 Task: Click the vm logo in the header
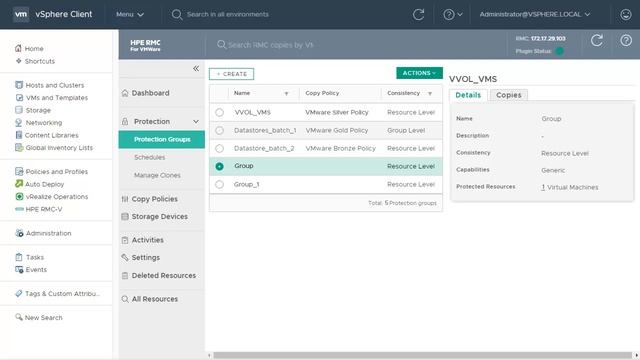pos(21,14)
